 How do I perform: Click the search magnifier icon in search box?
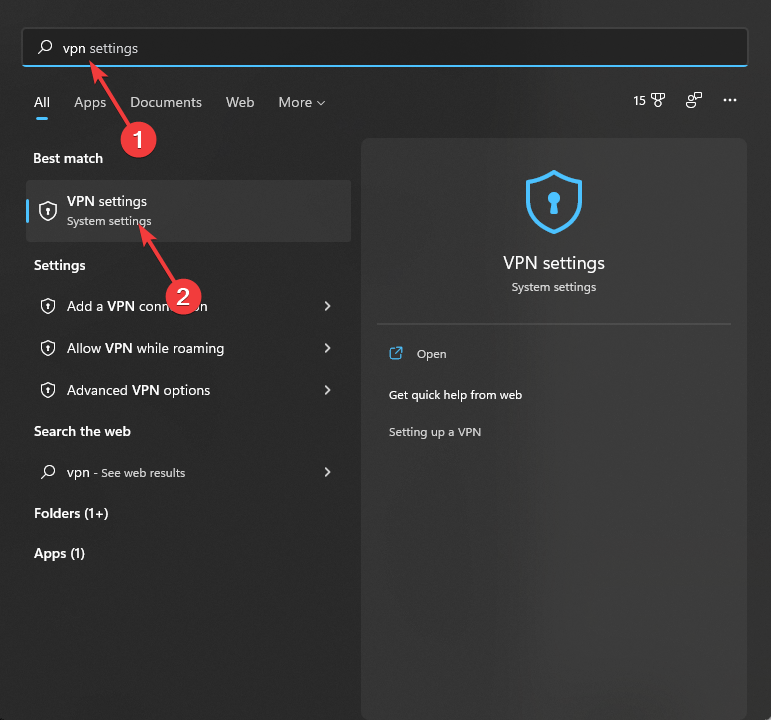point(44,48)
